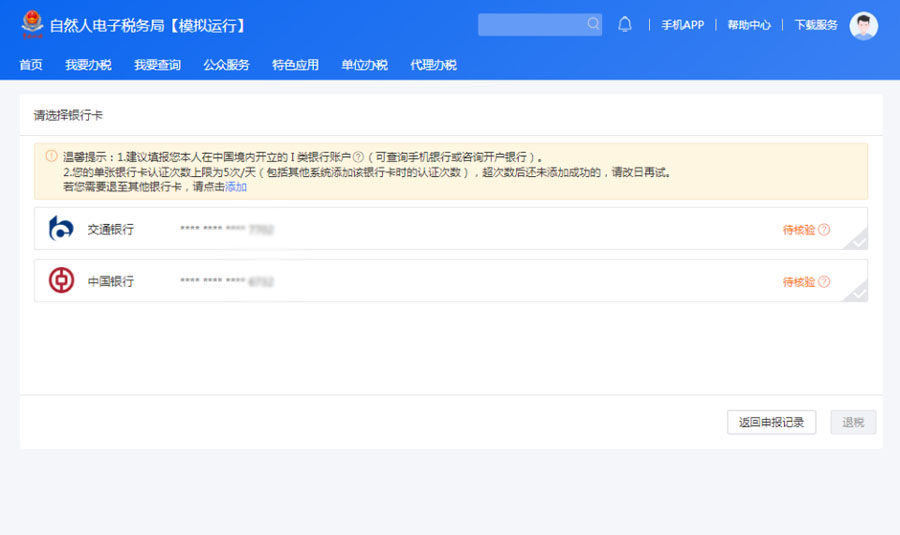
Task: Open the 我要办税 menu
Action: tap(88, 65)
